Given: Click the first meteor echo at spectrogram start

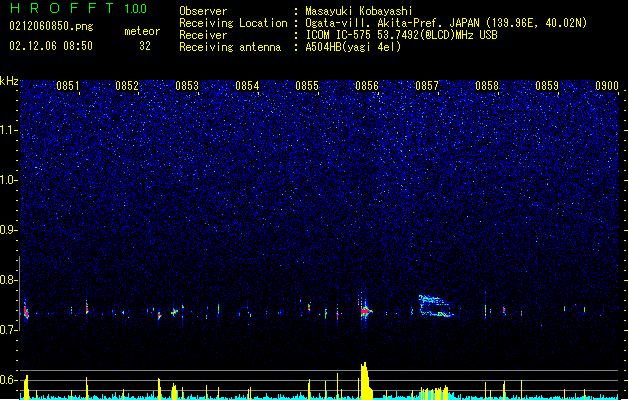Looking at the screenshot, I should click(x=26, y=310).
